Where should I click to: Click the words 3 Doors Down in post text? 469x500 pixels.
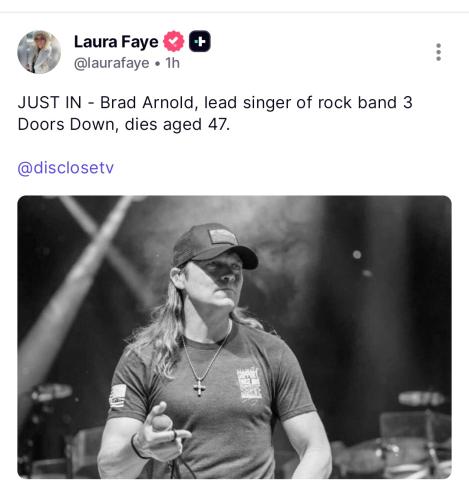(x=215, y=113)
